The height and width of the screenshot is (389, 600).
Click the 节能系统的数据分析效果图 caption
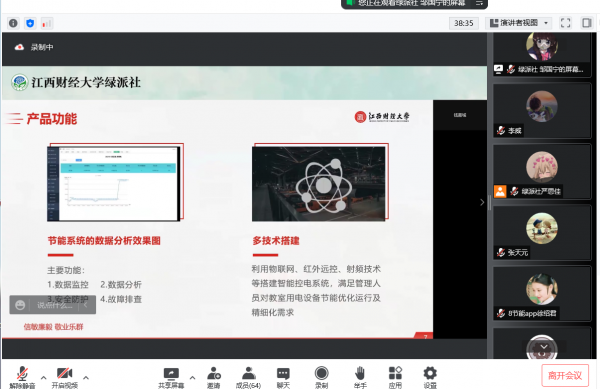pos(104,241)
